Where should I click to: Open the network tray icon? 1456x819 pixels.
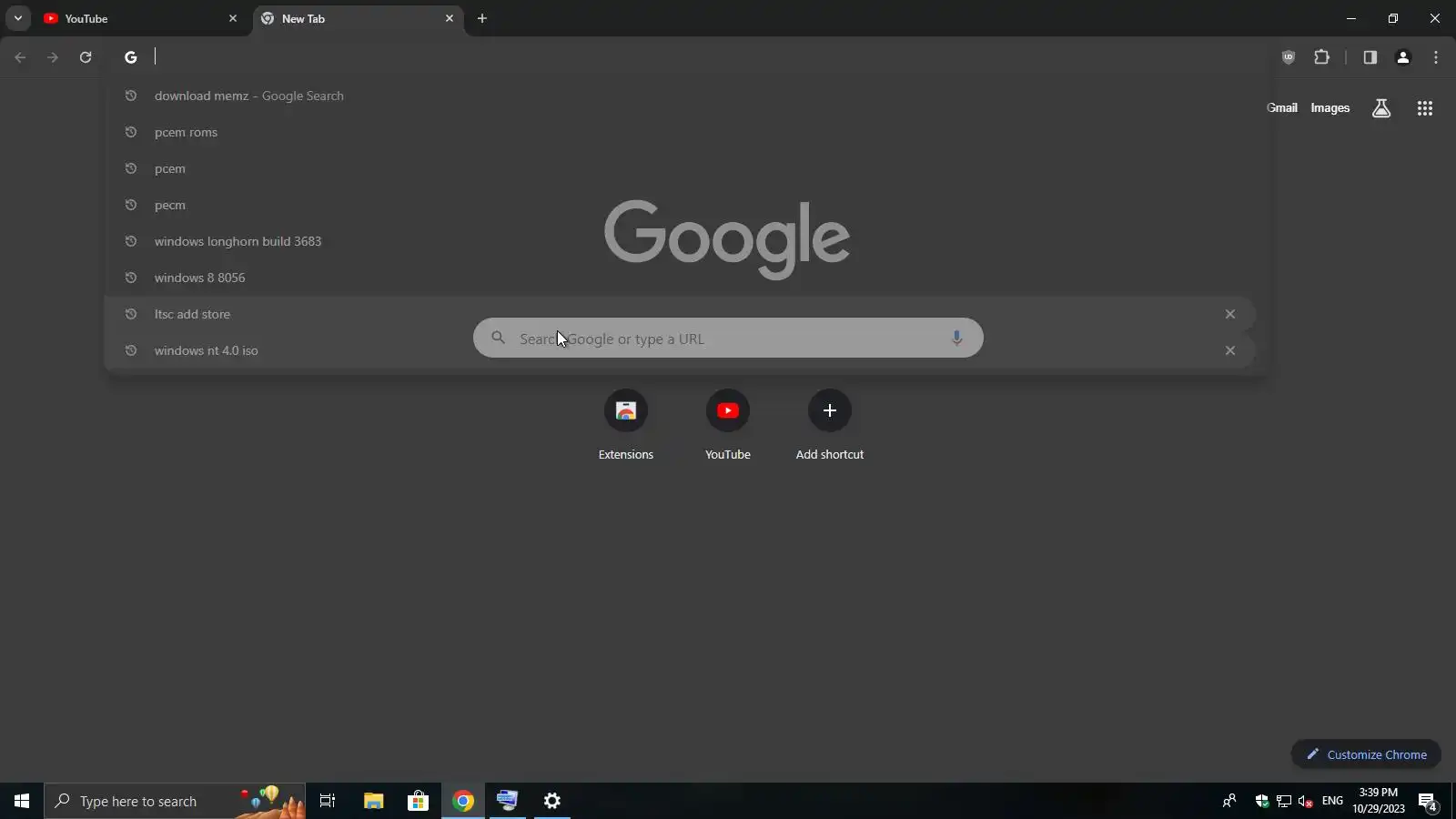coord(1284,801)
